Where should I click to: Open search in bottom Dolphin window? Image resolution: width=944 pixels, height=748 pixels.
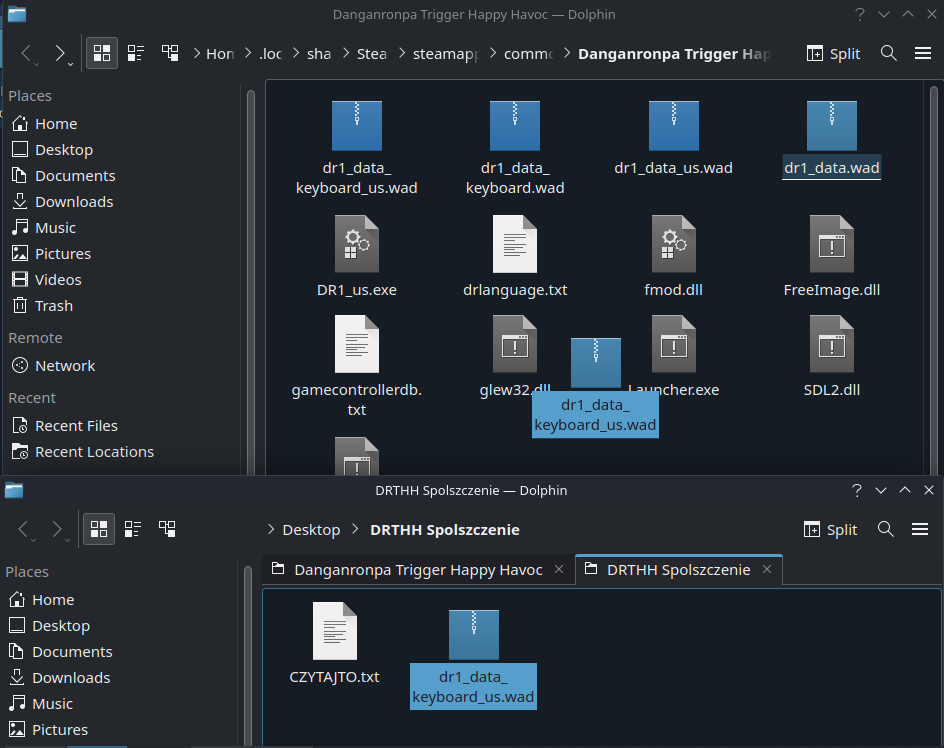coord(886,529)
